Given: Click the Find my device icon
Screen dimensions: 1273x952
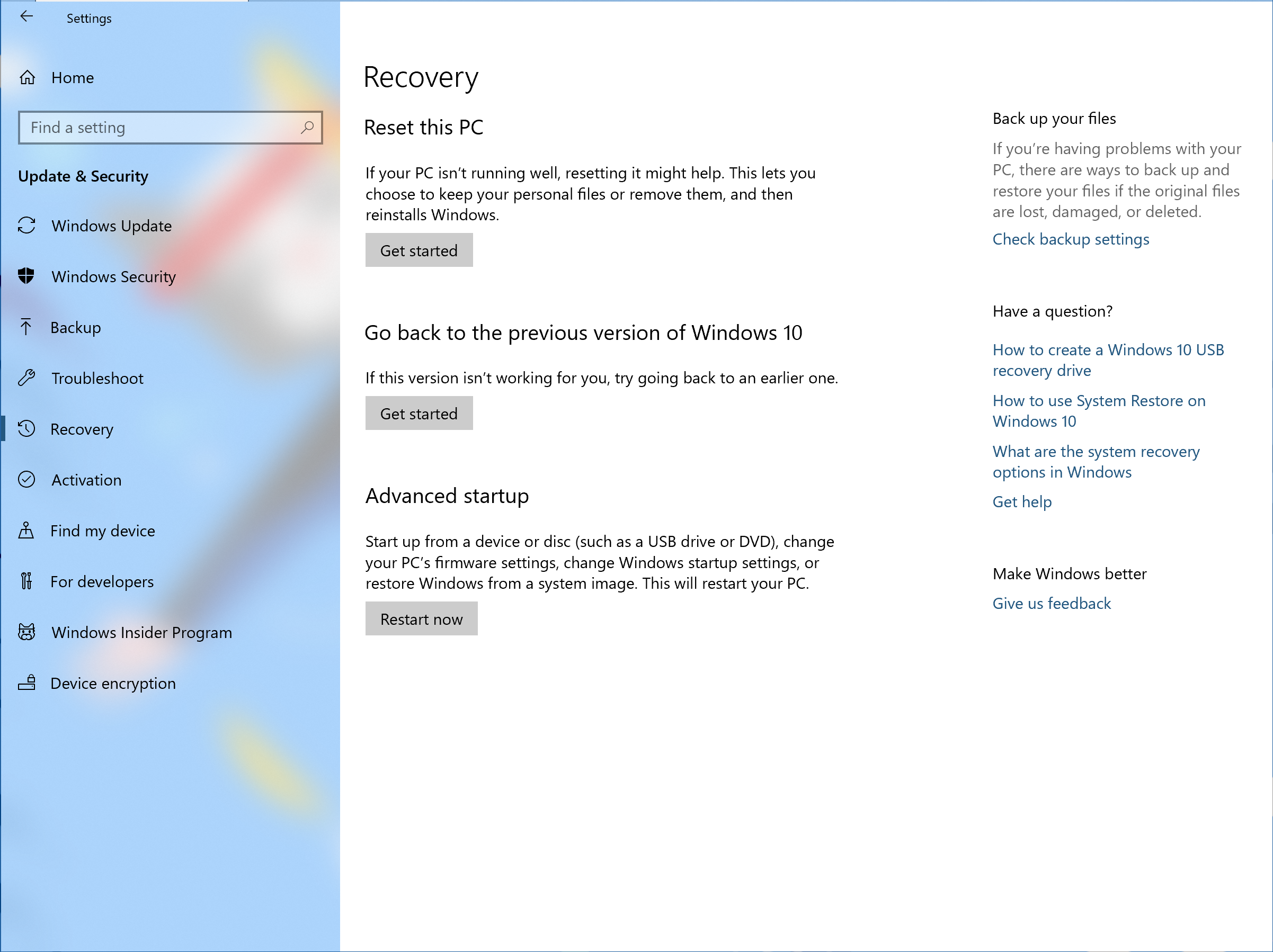Looking at the screenshot, I should point(27,531).
